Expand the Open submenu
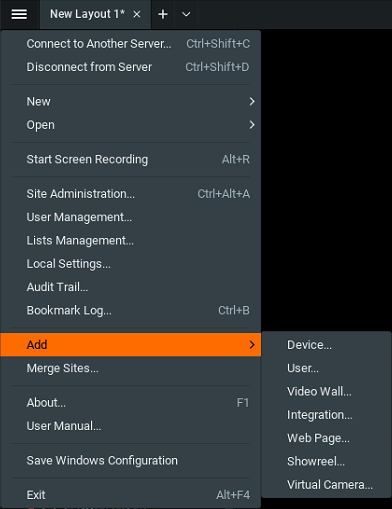Screen dimensions: 392x509 131,125
